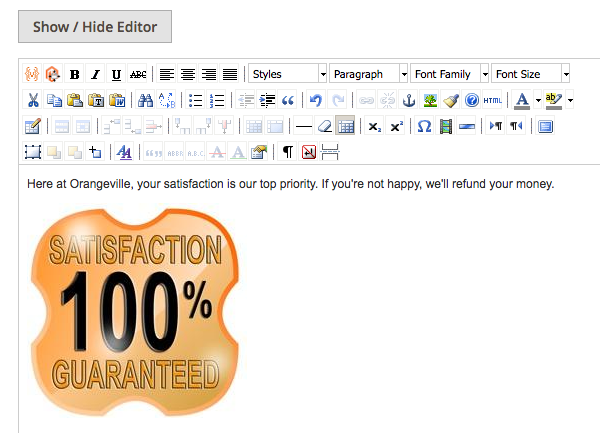Click the Paste clipboard icon
Screen dimensions: 600x433
[75, 100]
